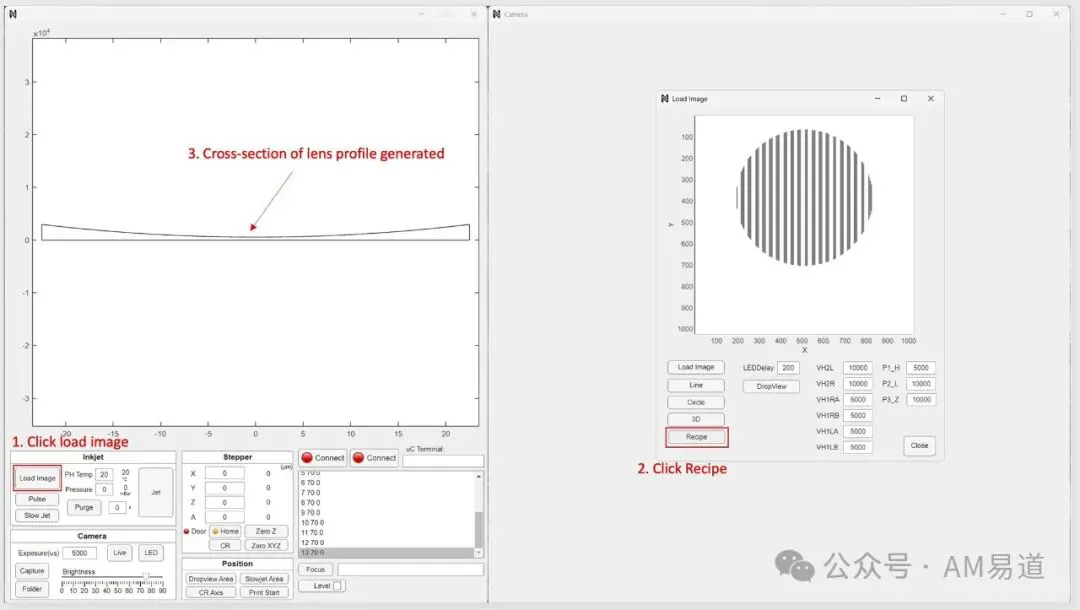Screen dimensions: 1080x610
Task: Click Connect button adjacent to uC Terminal field
Action: point(375,458)
